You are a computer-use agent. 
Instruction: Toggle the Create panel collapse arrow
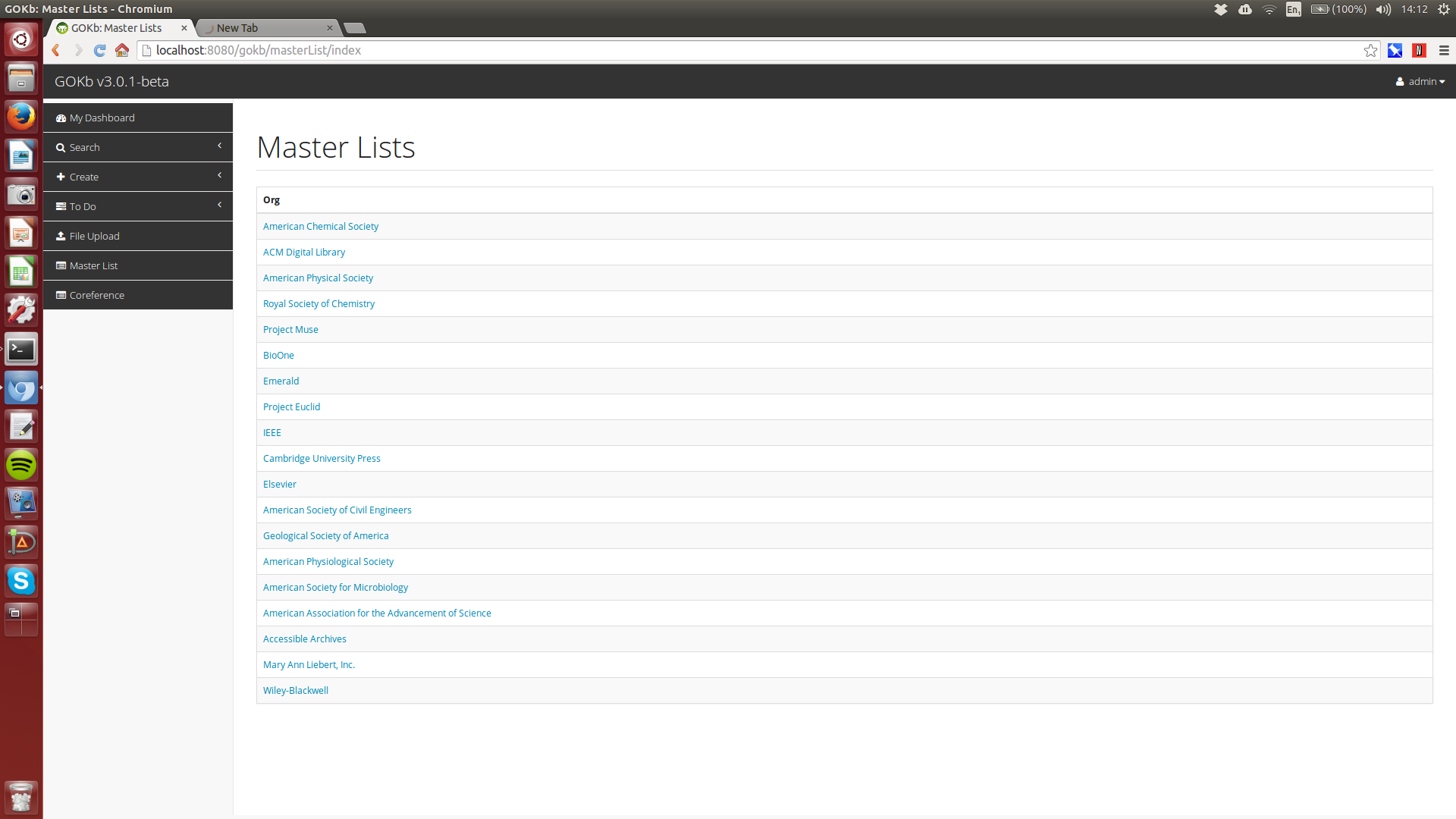point(221,175)
